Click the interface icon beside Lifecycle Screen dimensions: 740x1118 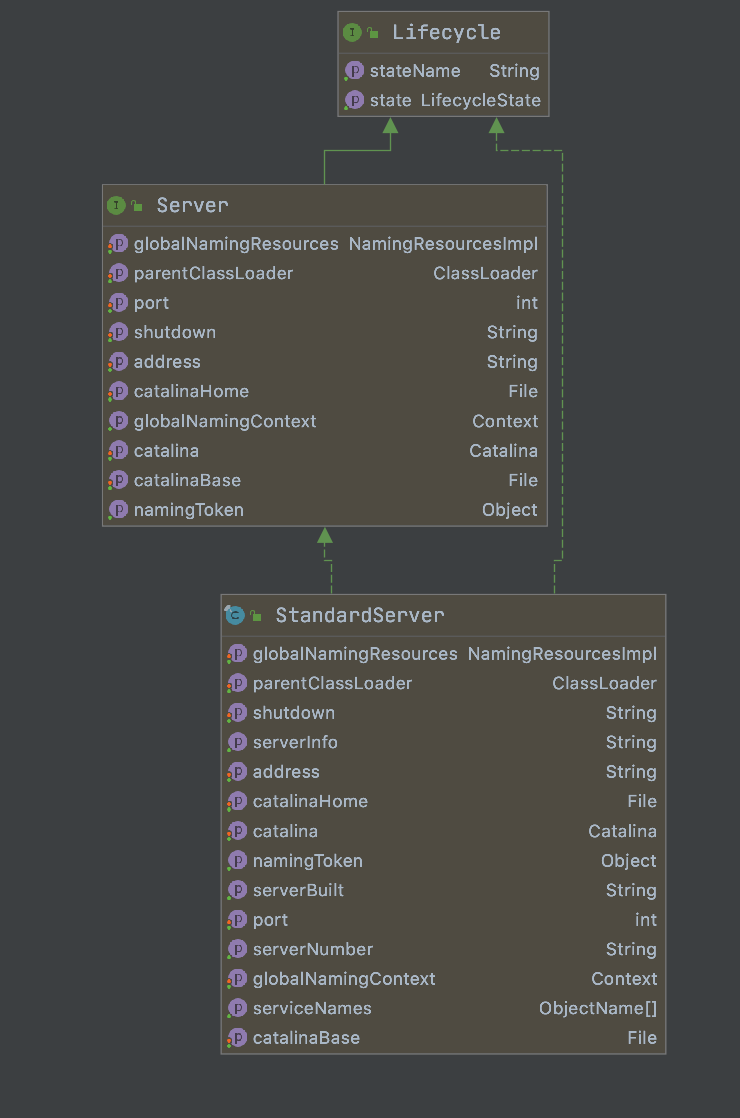[352, 32]
